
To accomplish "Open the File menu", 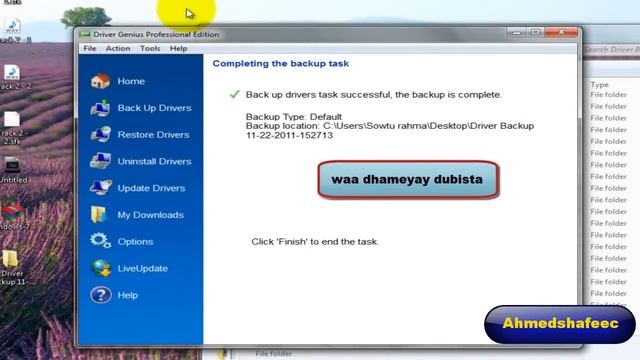I will (90, 48).
